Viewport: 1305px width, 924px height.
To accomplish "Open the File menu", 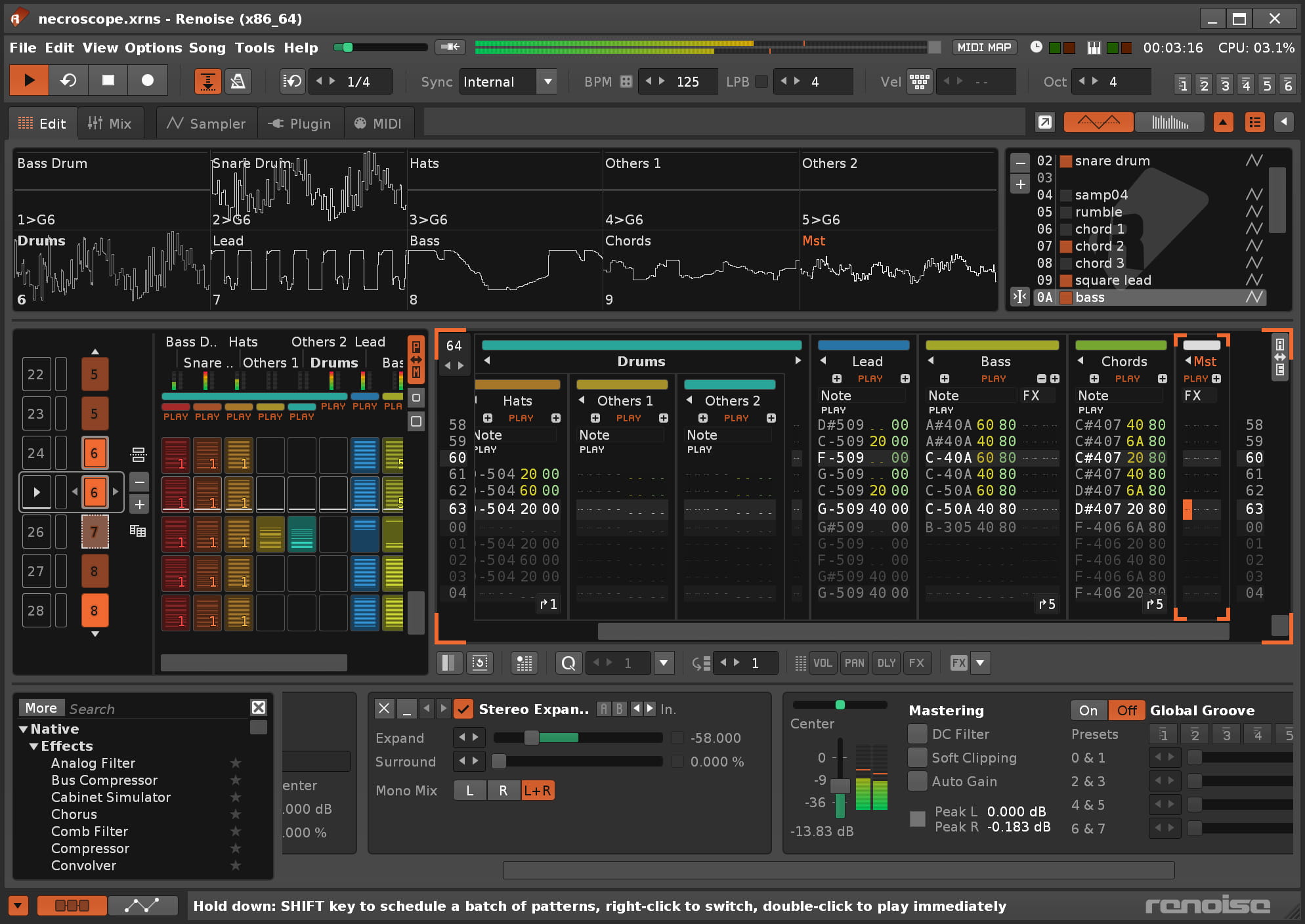I will point(23,47).
